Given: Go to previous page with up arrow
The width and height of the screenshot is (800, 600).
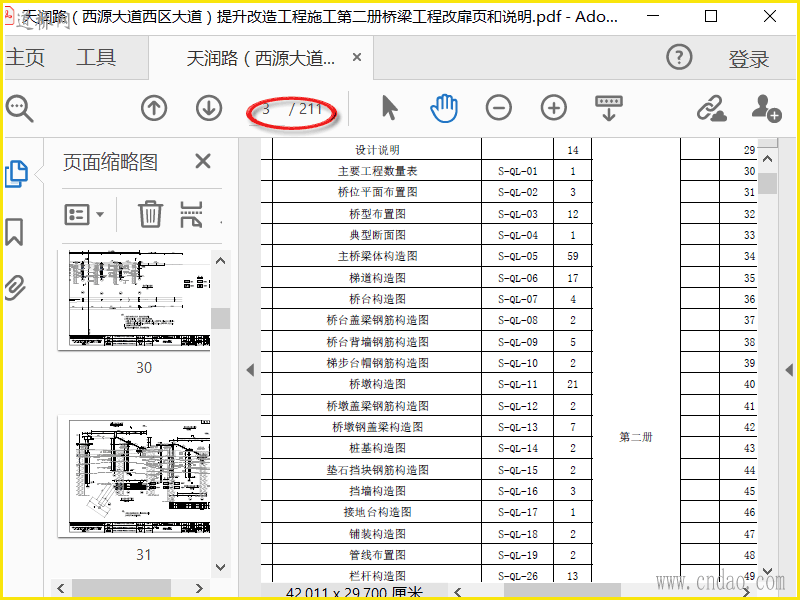Looking at the screenshot, I should 154,108.
